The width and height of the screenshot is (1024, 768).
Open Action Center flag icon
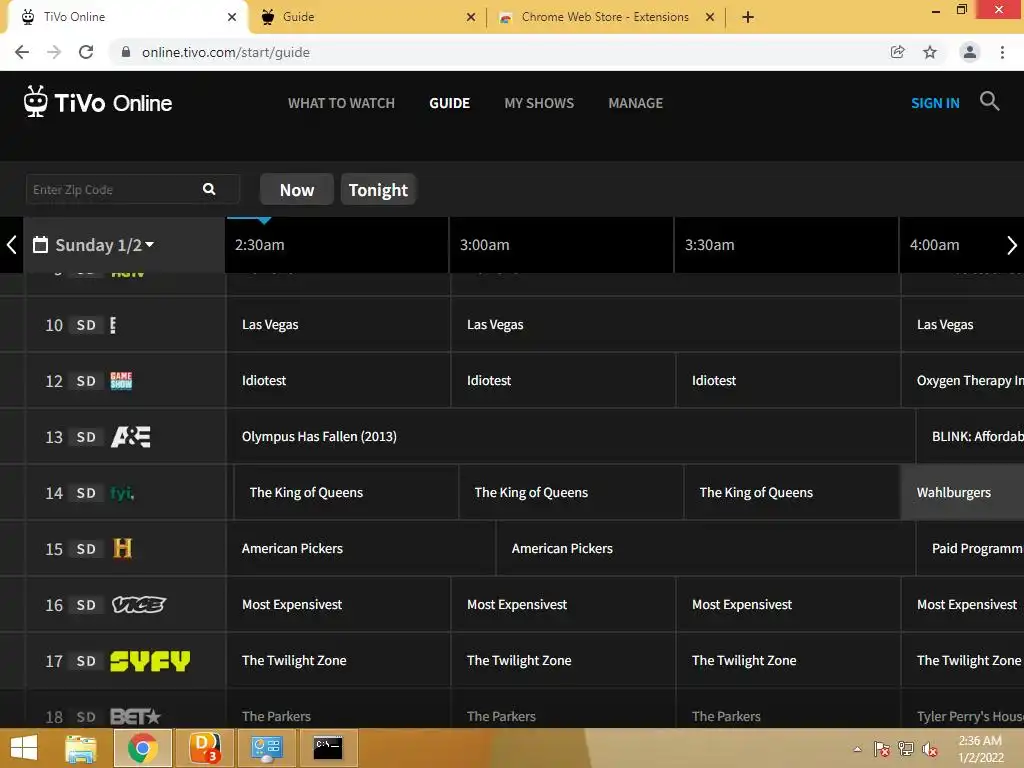881,749
